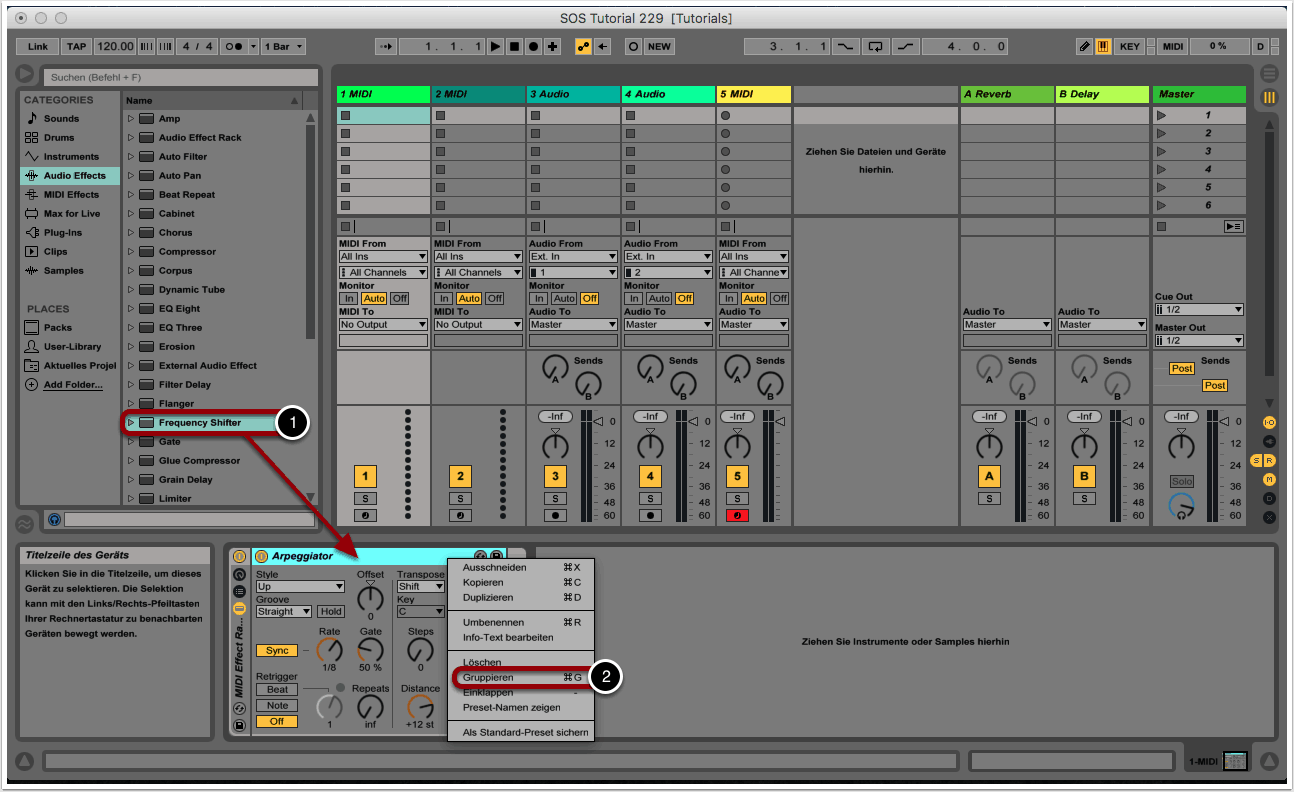Viewport: 1294px width, 792px height.
Task: Toggle the metronome button
Action: coord(235,46)
